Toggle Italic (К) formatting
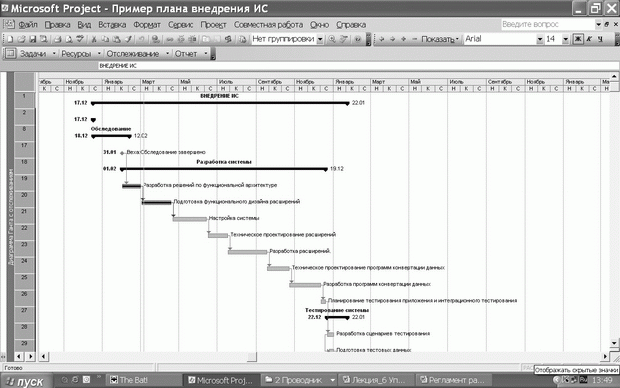The image size is (620, 388). point(590,39)
